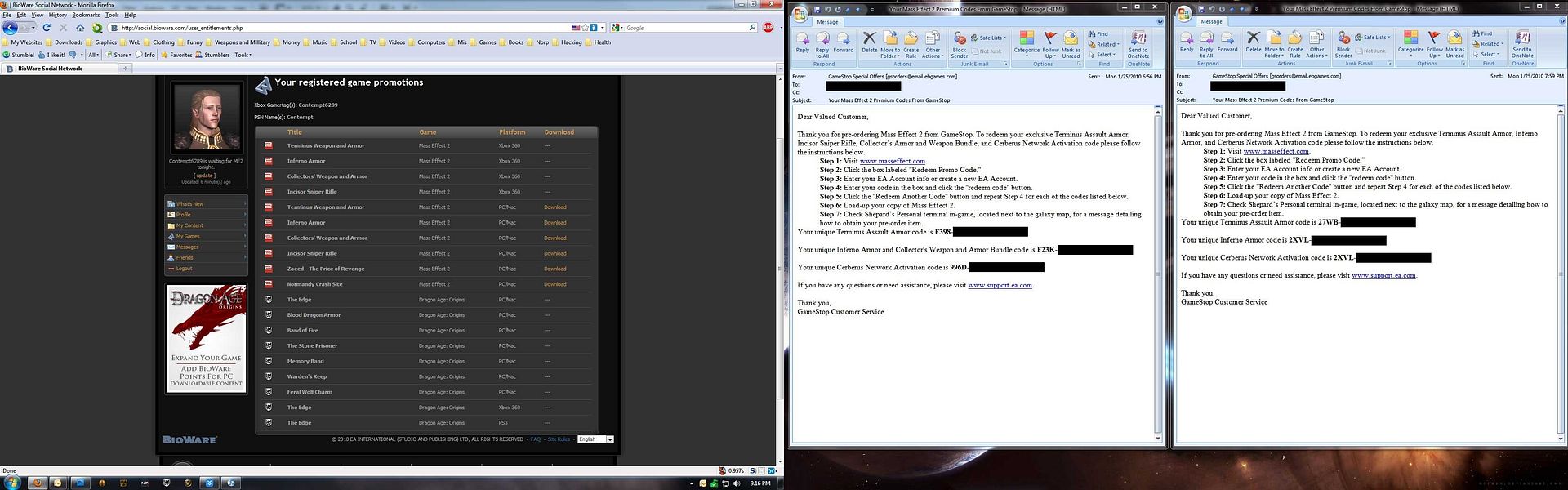
Task: Click the [update] link under avatar
Action: [204, 176]
